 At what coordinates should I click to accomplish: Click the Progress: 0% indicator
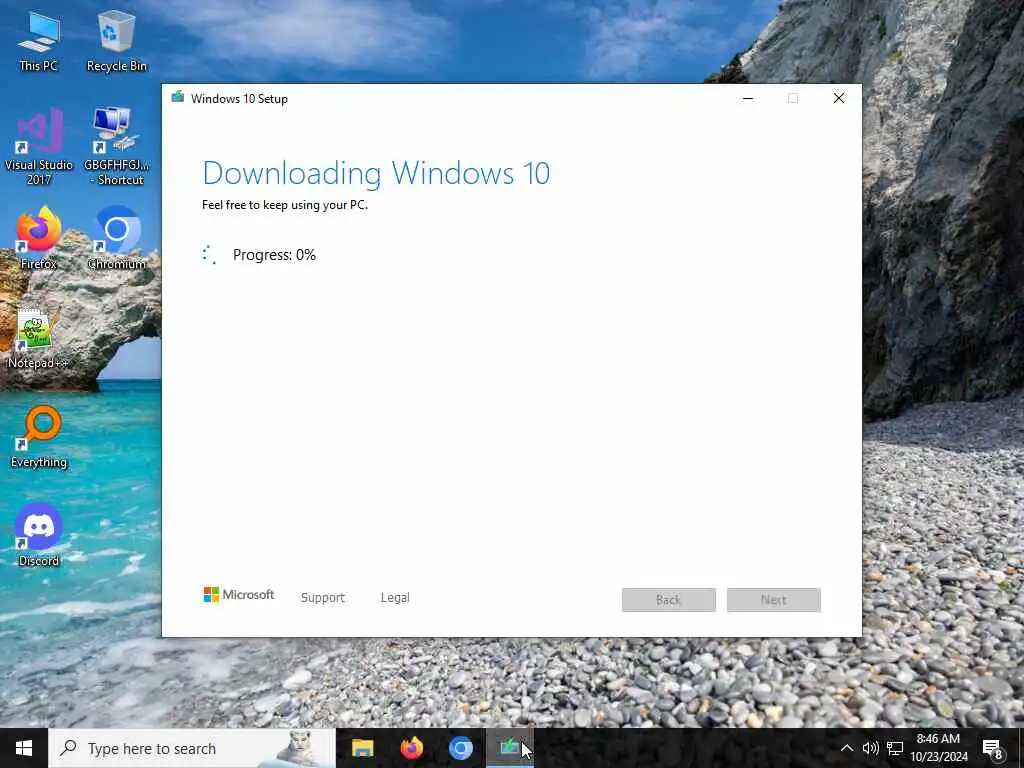274,255
